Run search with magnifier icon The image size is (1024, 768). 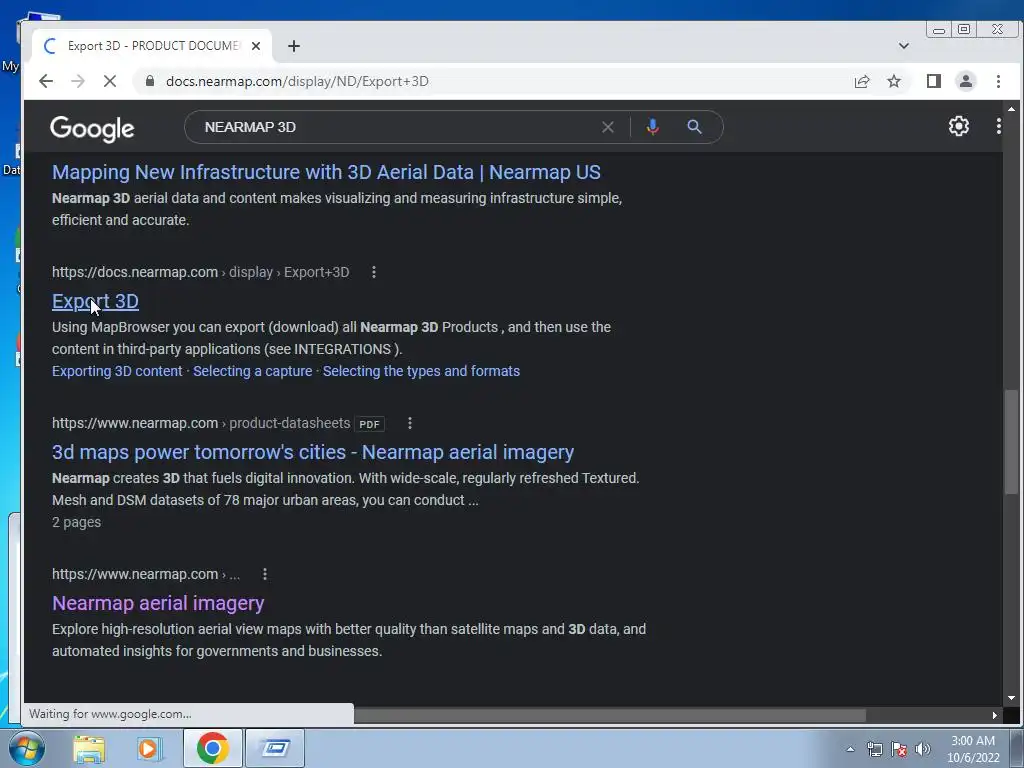(x=694, y=127)
